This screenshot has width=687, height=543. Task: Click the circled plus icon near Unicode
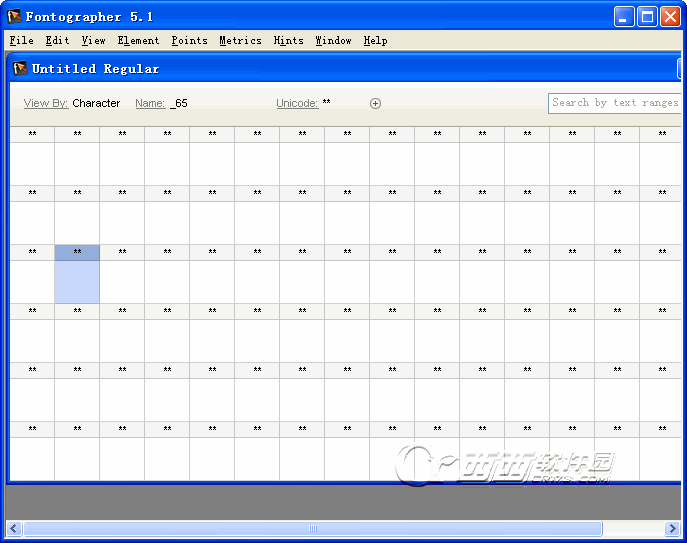(375, 103)
